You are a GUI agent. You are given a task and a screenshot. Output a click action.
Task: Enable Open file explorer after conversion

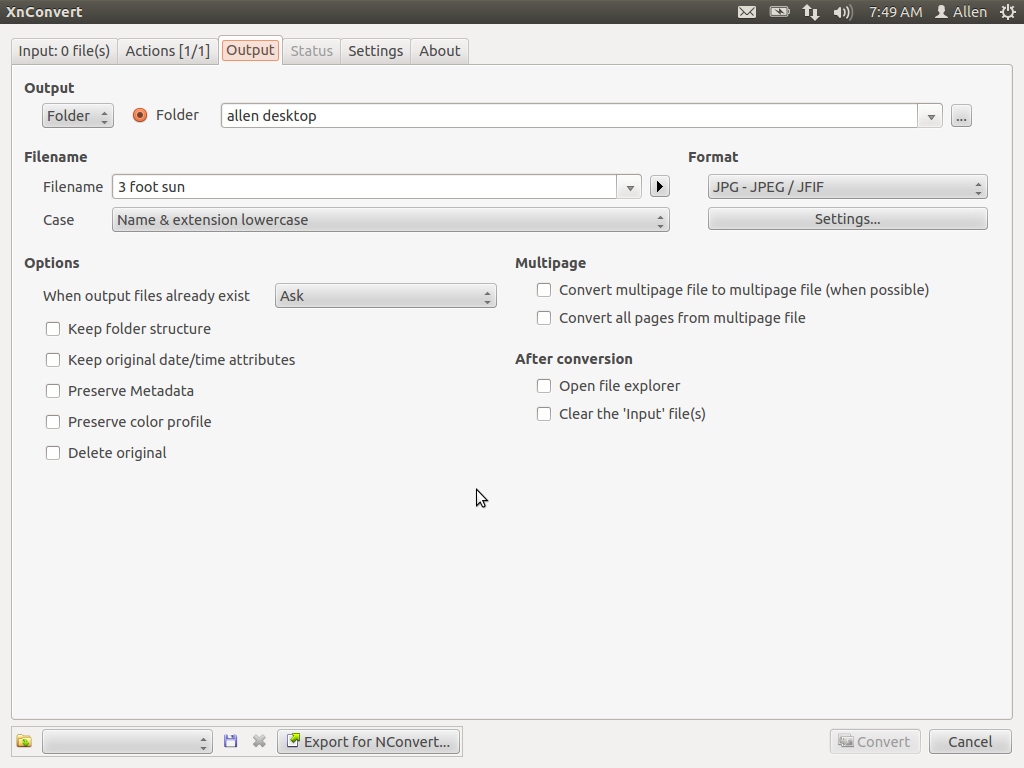point(544,386)
